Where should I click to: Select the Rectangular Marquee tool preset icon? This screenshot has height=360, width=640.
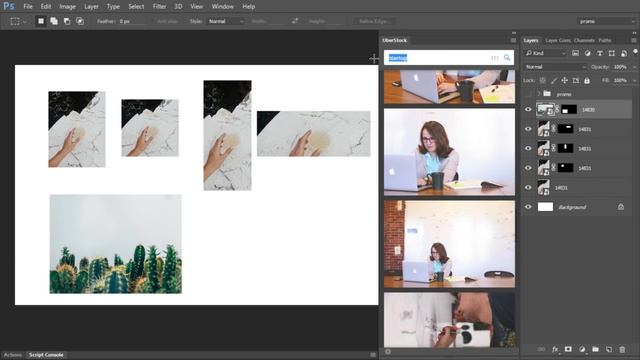[x=15, y=21]
